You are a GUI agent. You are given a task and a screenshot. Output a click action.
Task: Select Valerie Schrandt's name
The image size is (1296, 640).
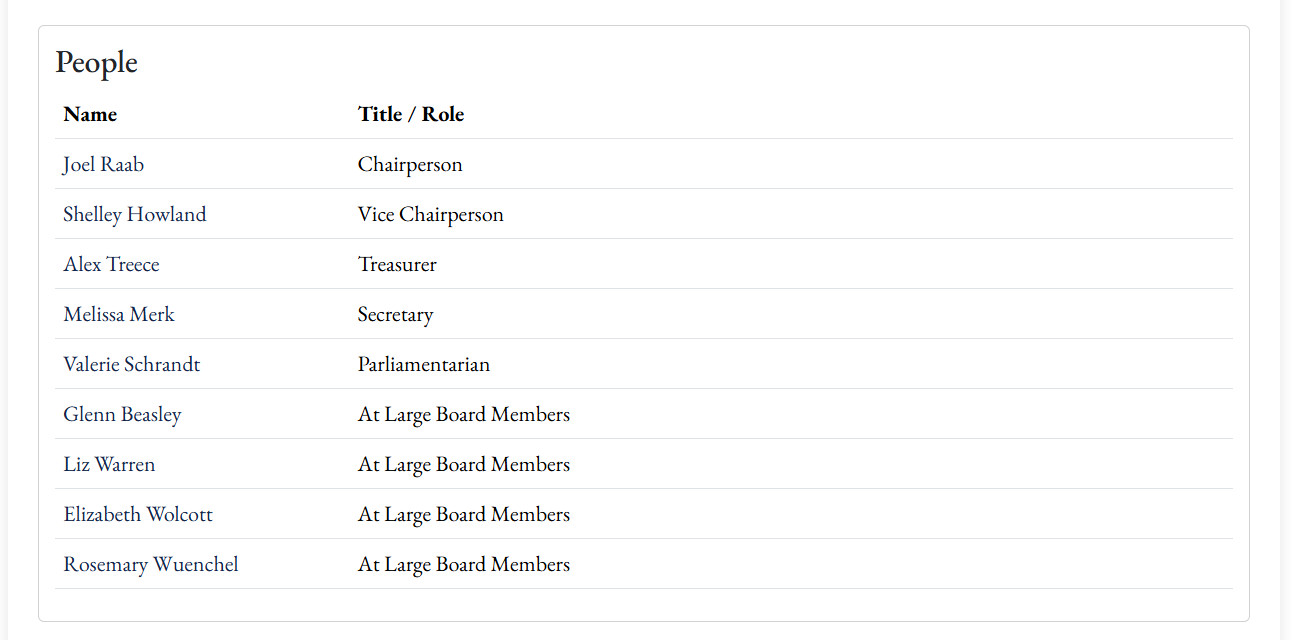point(132,364)
